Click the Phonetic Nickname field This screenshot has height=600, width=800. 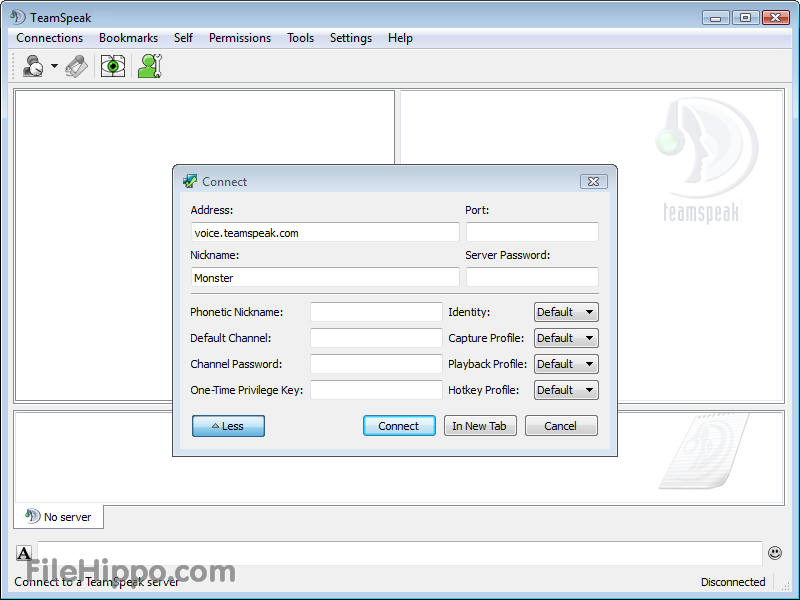tap(377, 312)
